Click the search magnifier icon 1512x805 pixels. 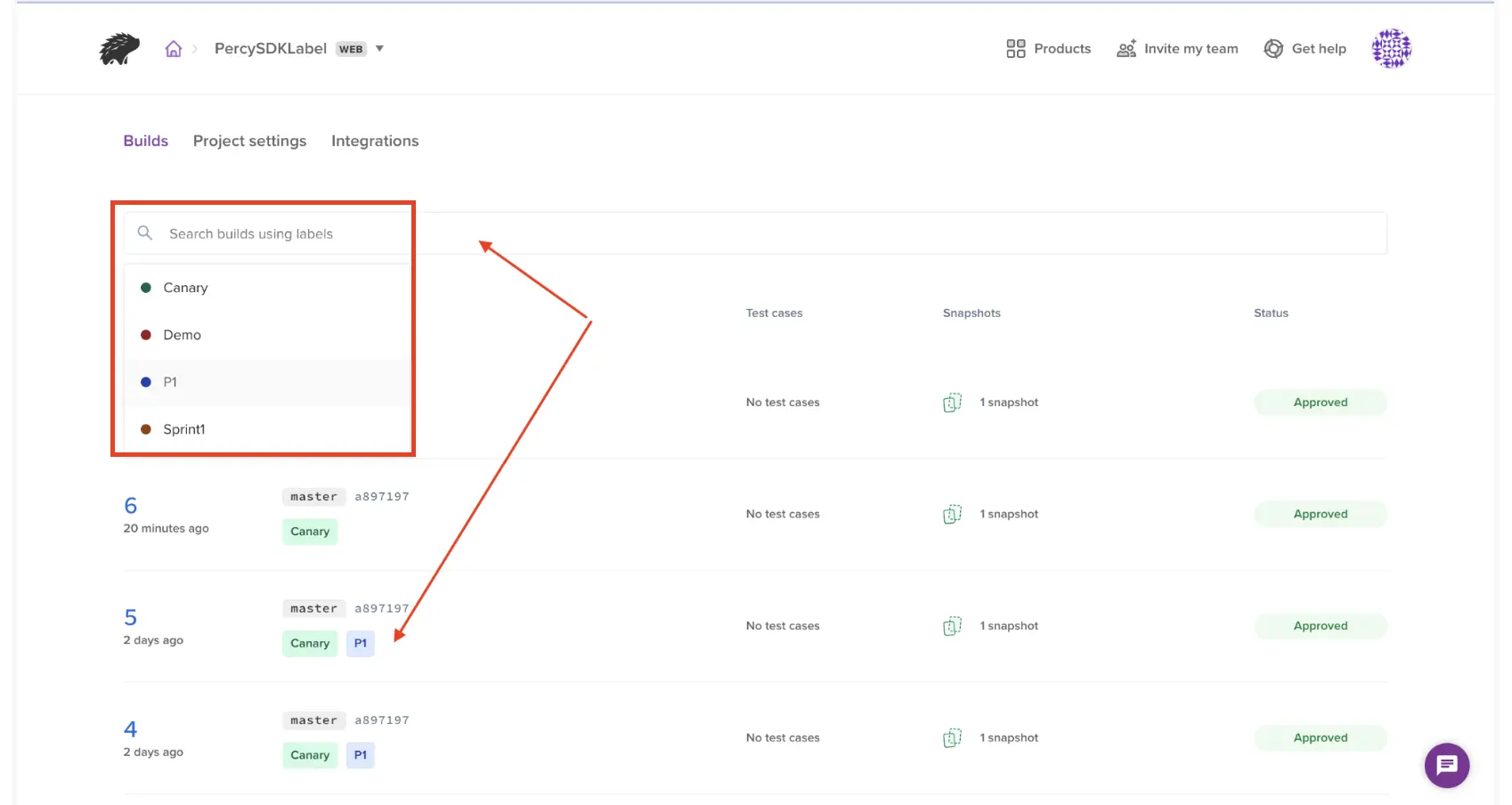(x=145, y=233)
